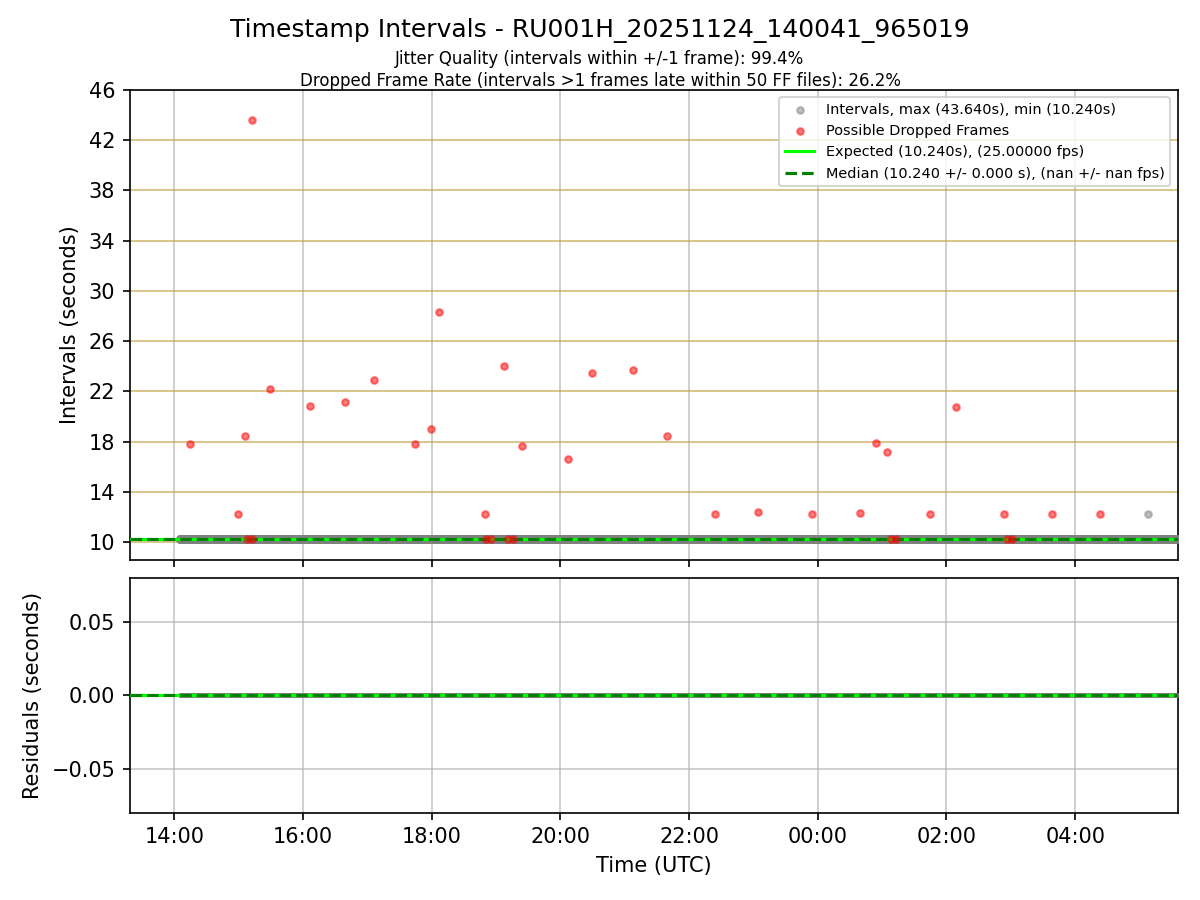Click the '18:00' x-axis tick label
Viewport: 1200px width, 900px height.
pos(431,834)
